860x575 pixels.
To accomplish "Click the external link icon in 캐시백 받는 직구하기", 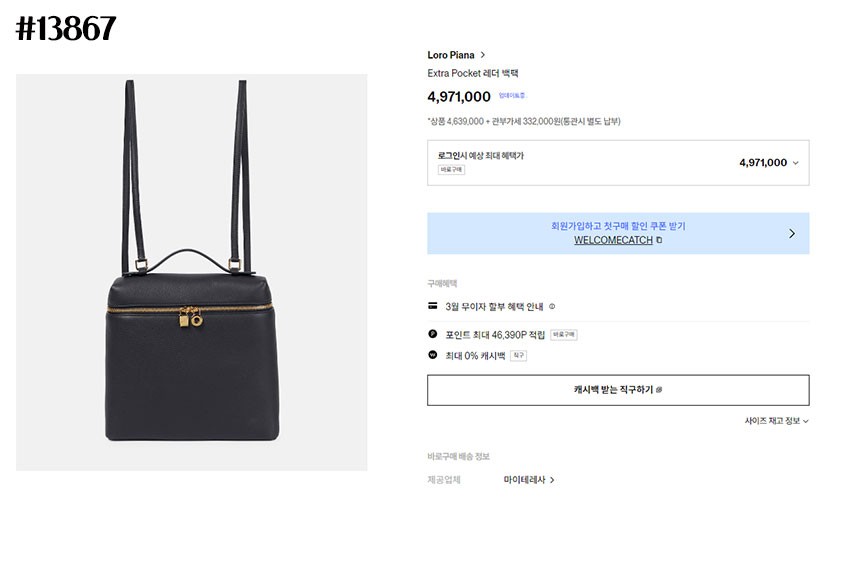I will pyautogui.click(x=659, y=390).
